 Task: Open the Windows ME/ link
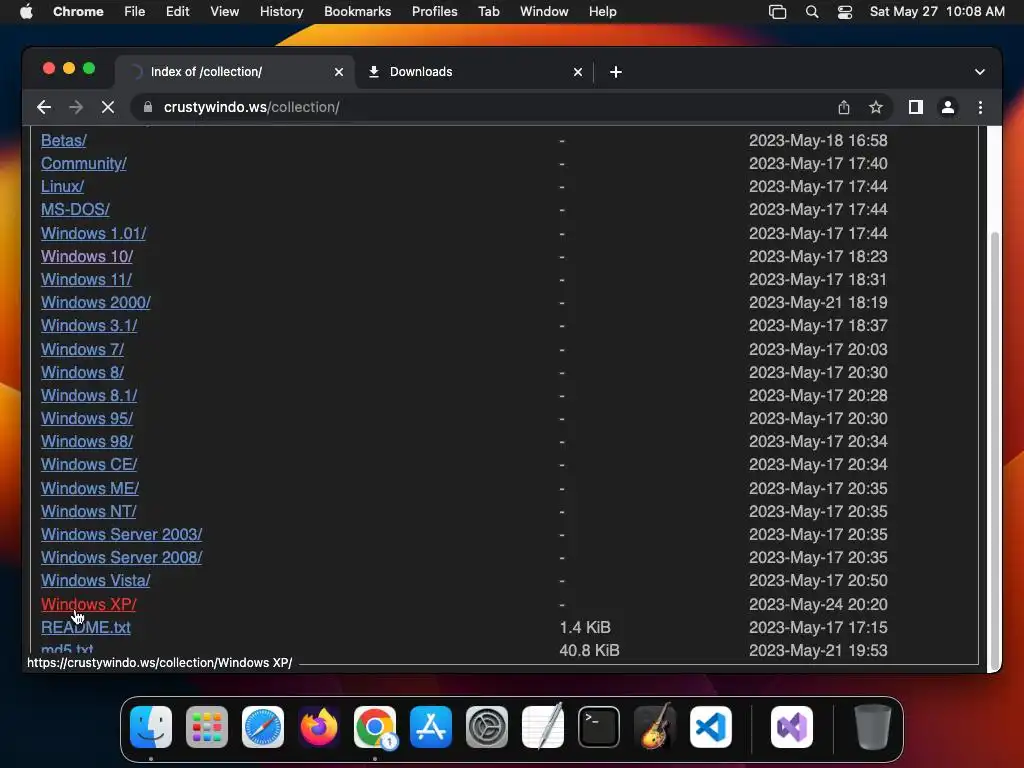pos(89,488)
